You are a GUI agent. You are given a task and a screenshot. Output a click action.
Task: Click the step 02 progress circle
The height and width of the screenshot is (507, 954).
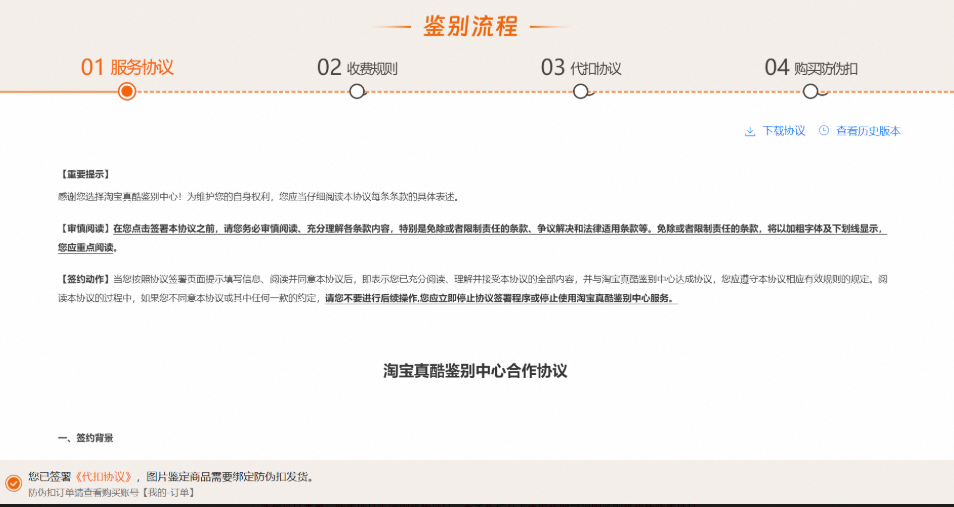point(357,91)
